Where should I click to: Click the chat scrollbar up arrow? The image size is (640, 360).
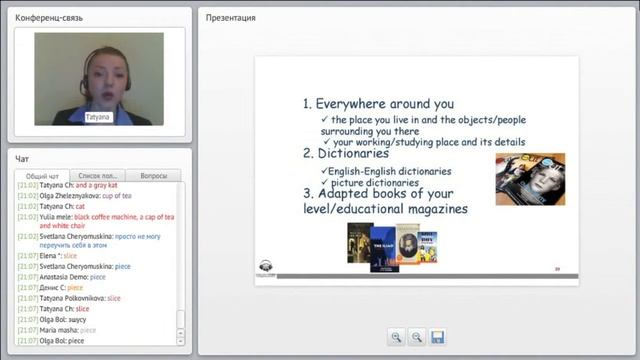[180, 333]
